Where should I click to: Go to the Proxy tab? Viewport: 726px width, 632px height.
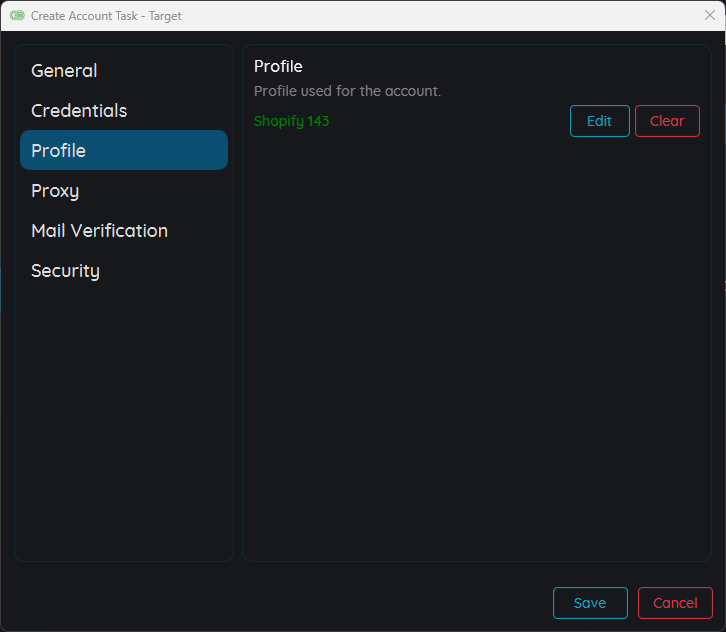55,191
